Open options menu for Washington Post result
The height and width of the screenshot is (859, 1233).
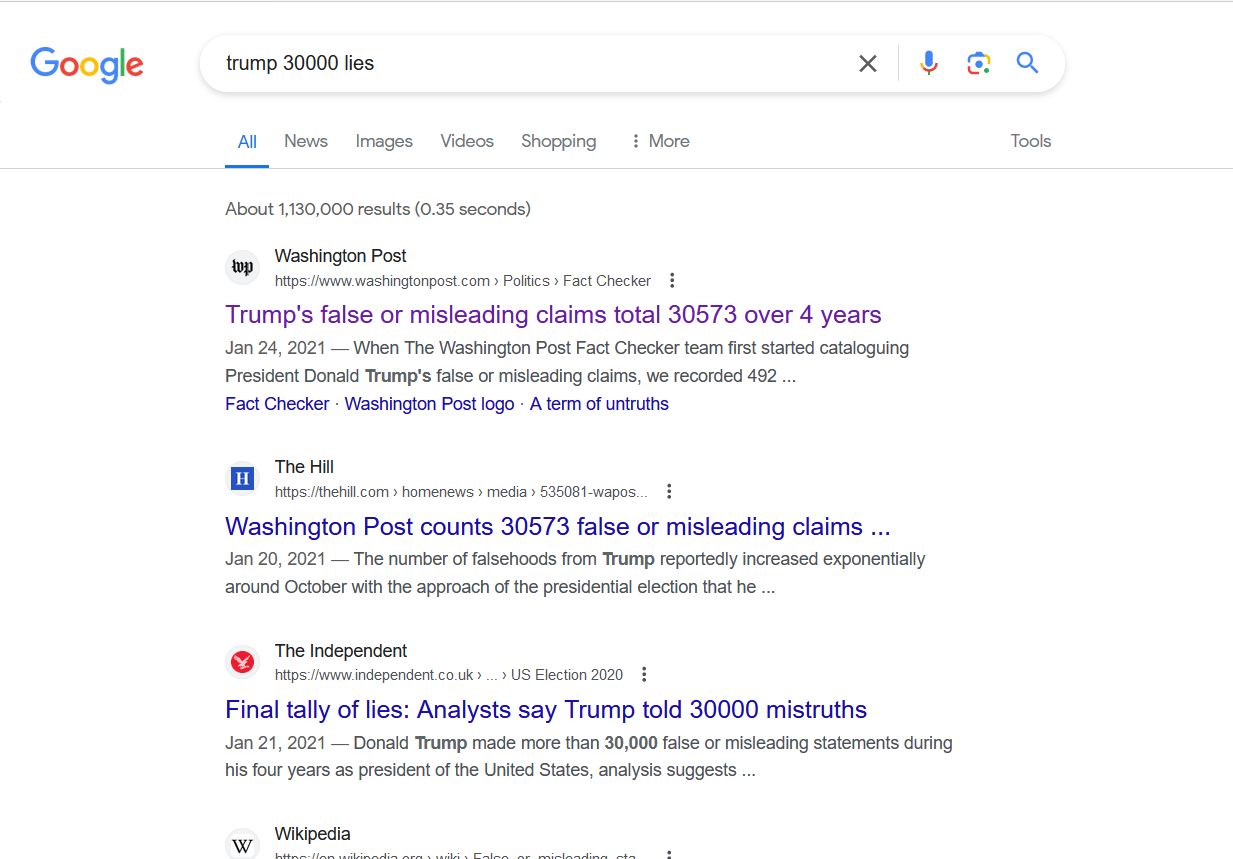tap(672, 281)
